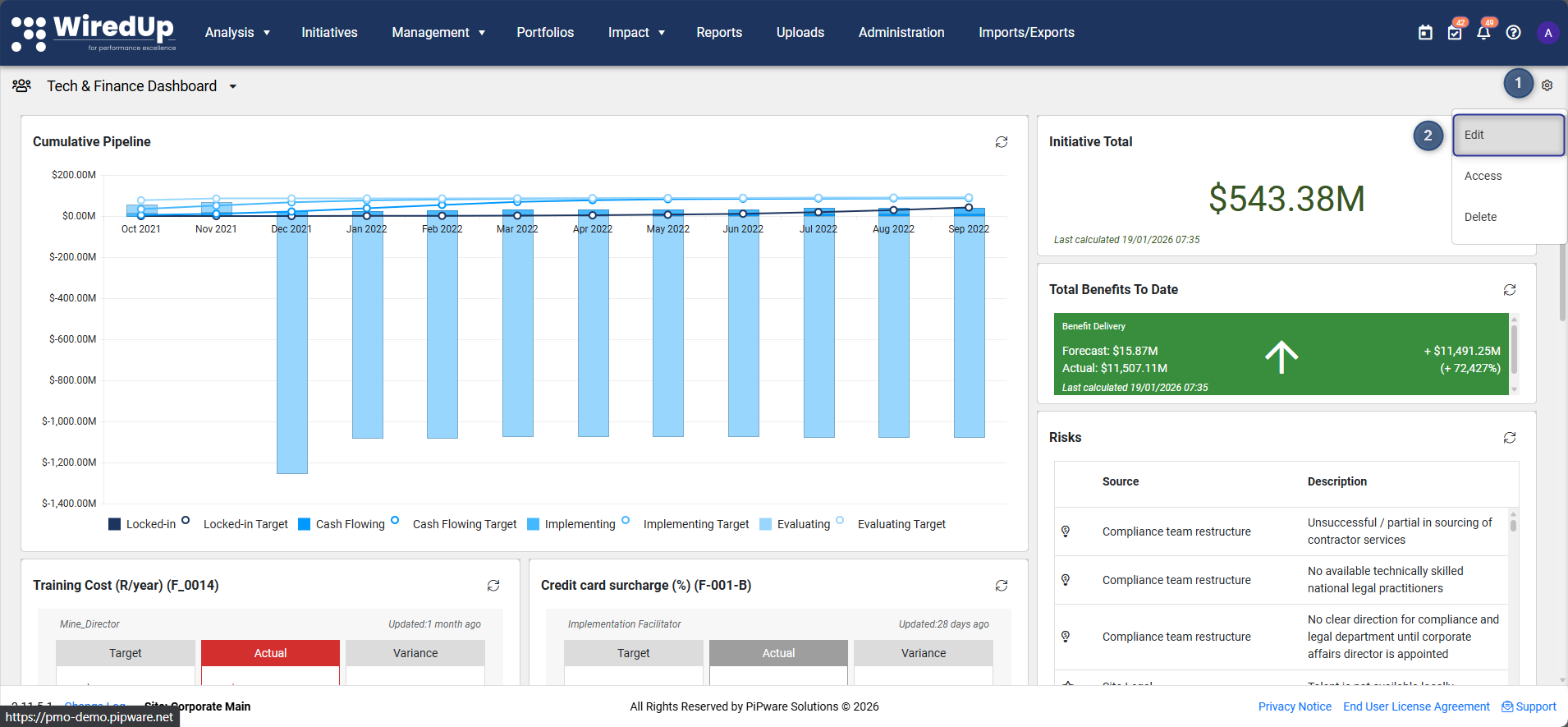Click the red Actual header in Training Cost
The width and height of the screenshot is (1568, 727).
pyautogui.click(x=270, y=653)
